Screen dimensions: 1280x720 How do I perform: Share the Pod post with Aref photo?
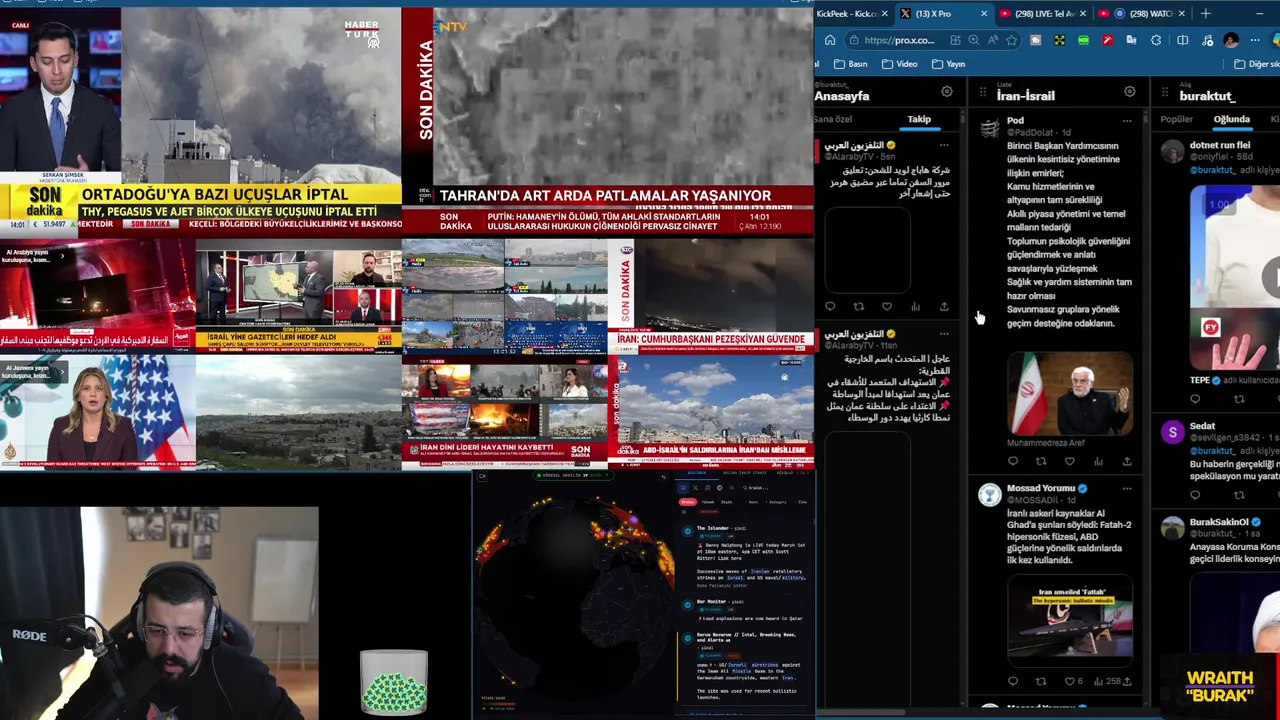click(x=1127, y=461)
